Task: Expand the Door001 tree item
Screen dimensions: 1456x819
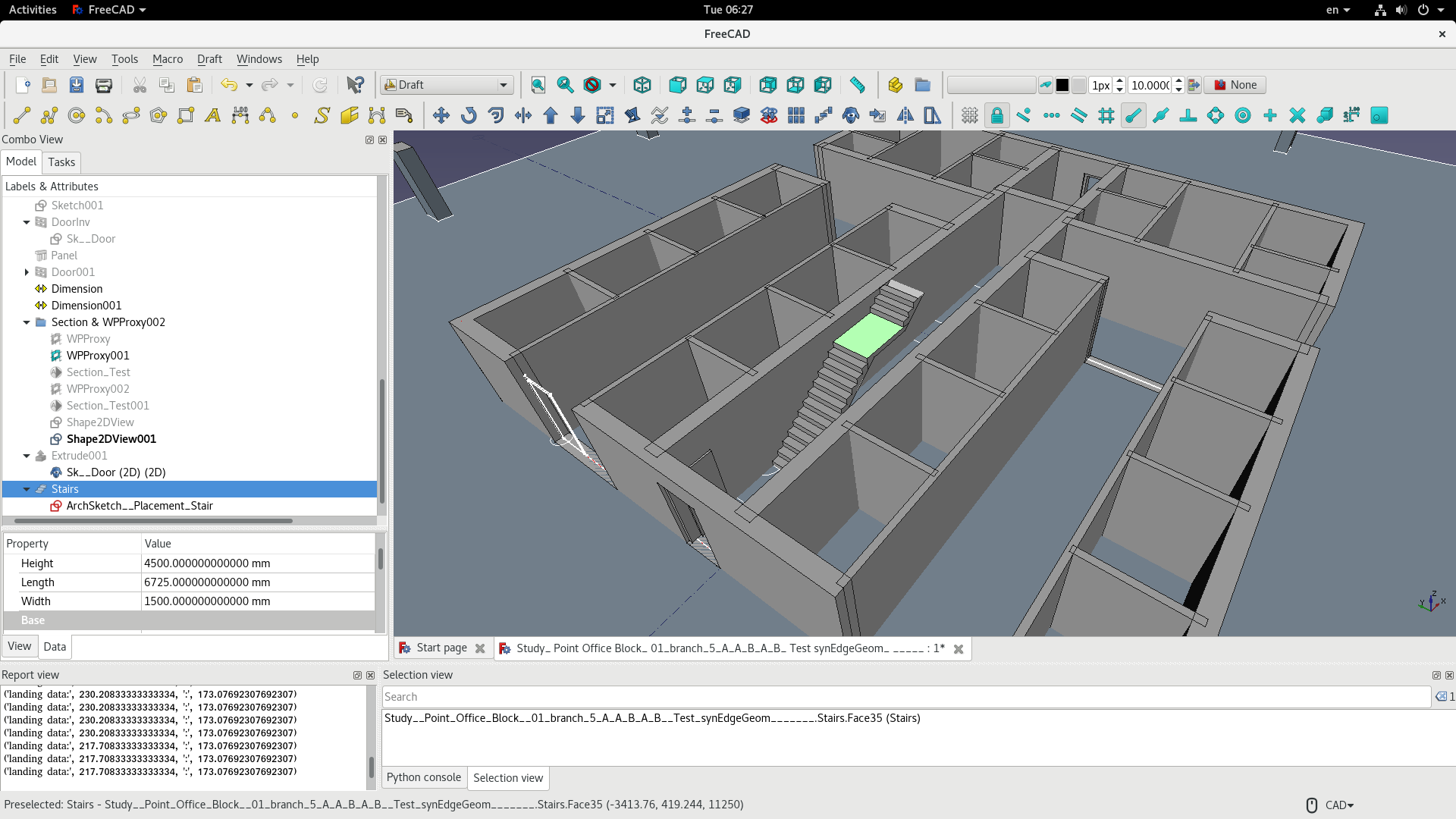Action: [x=27, y=272]
